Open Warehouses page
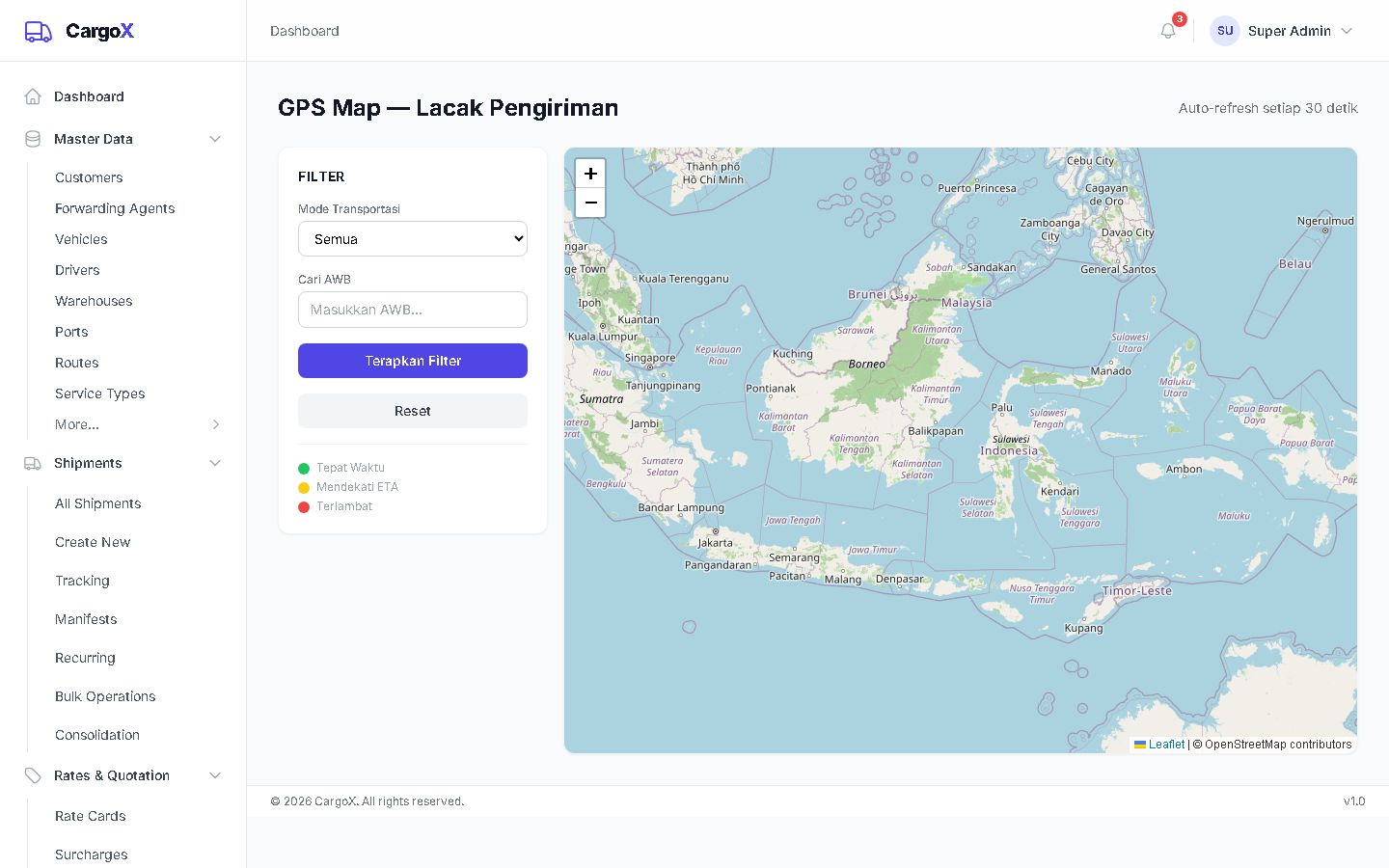Image resolution: width=1389 pixels, height=868 pixels. point(94,301)
